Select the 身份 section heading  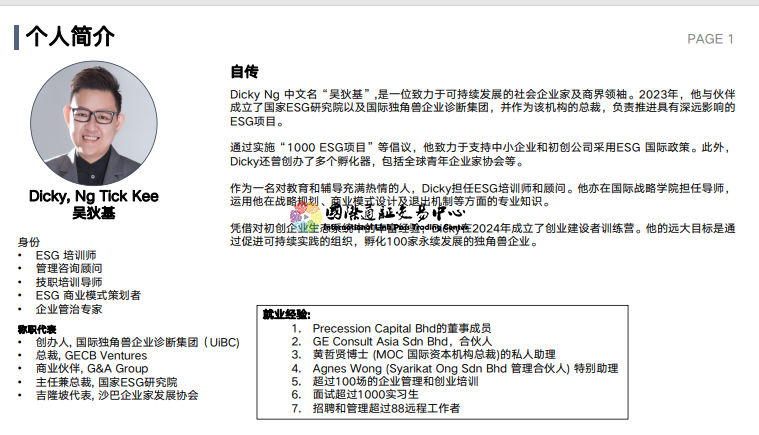[29, 242]
